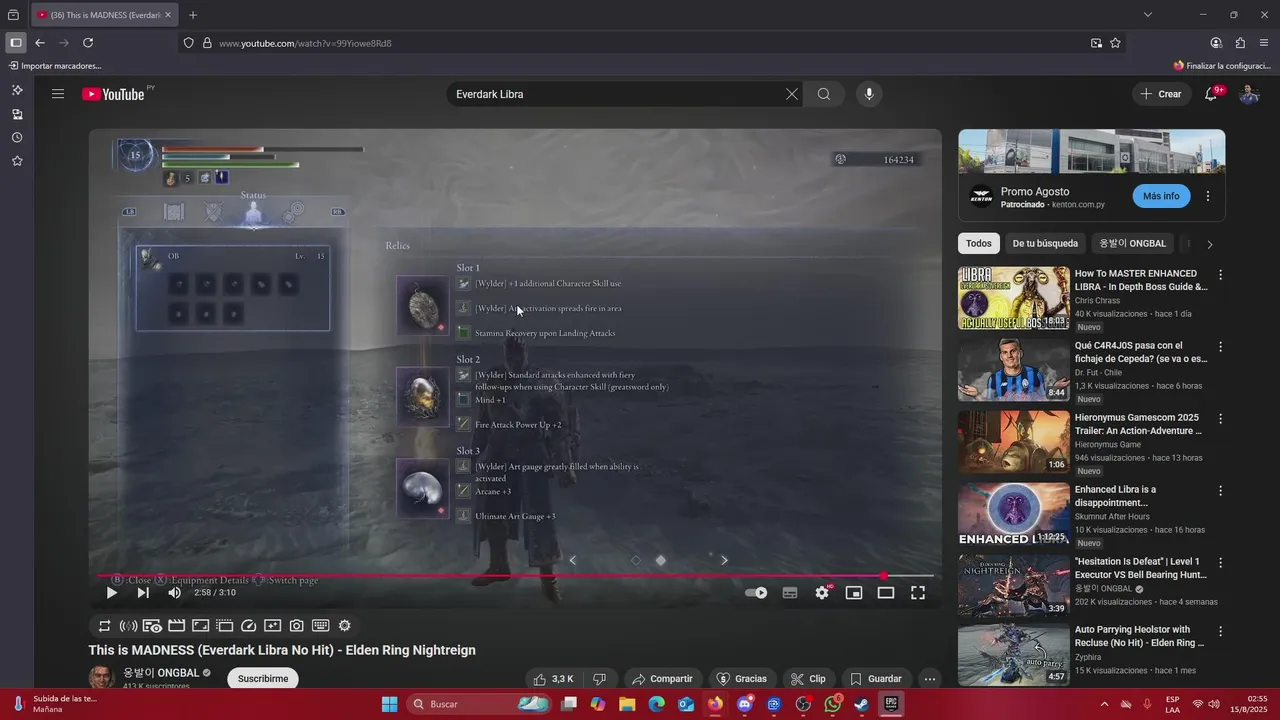Run search with the magnifier button
This screenshot has width=1280, height=720.
pyautogui.click(x=824, y=94)
